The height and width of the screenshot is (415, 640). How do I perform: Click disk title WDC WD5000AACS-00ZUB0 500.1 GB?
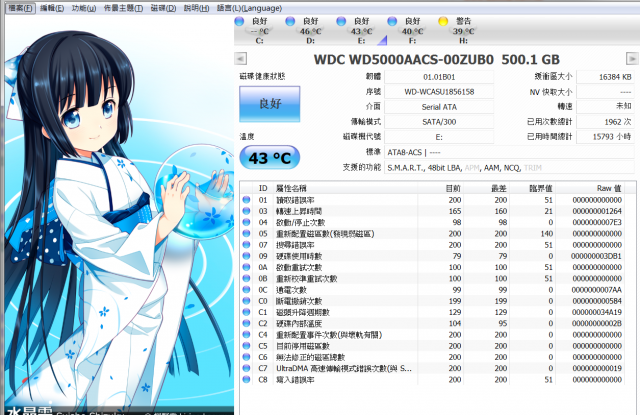(x=436, y=60)
